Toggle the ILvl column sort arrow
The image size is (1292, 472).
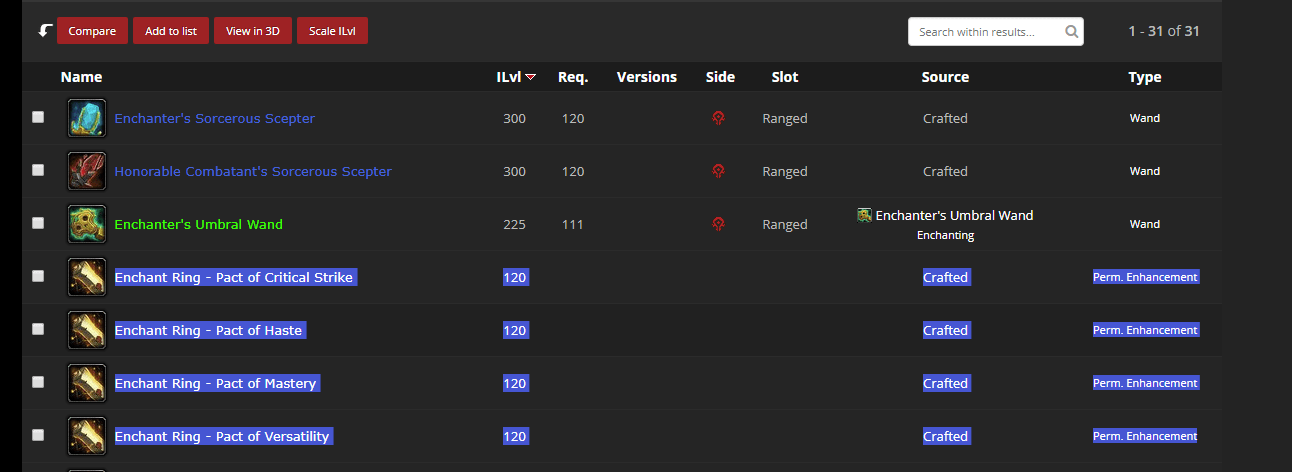point(531,77)
